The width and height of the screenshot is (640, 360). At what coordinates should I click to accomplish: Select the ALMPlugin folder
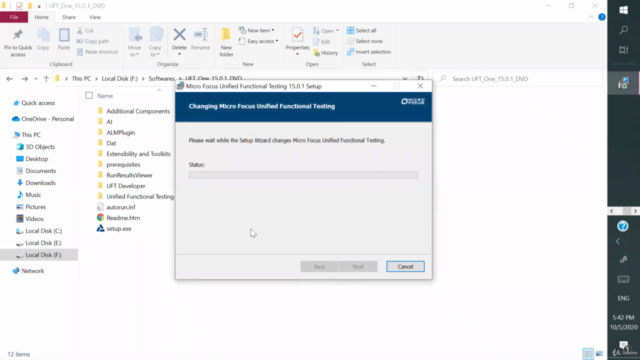(x=120, y=133)
